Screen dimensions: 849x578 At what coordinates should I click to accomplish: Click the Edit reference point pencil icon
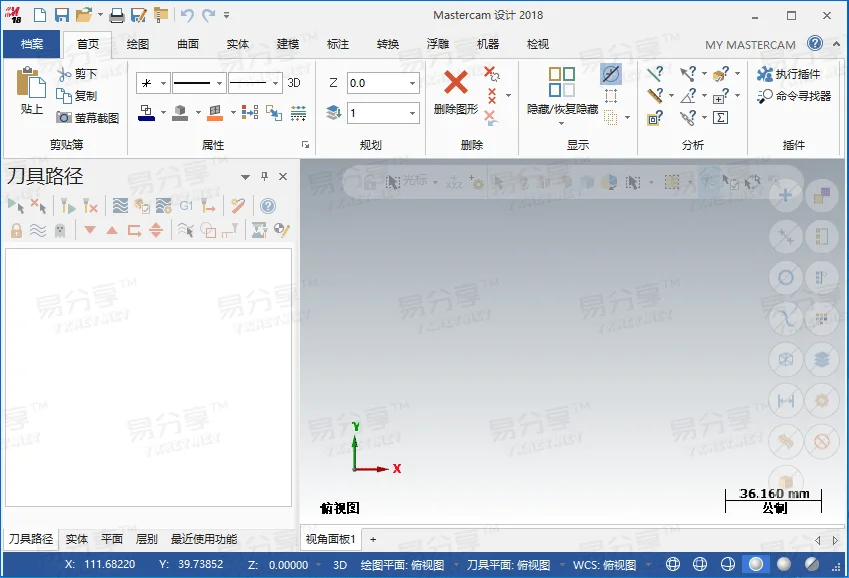[x=282, y=230]
